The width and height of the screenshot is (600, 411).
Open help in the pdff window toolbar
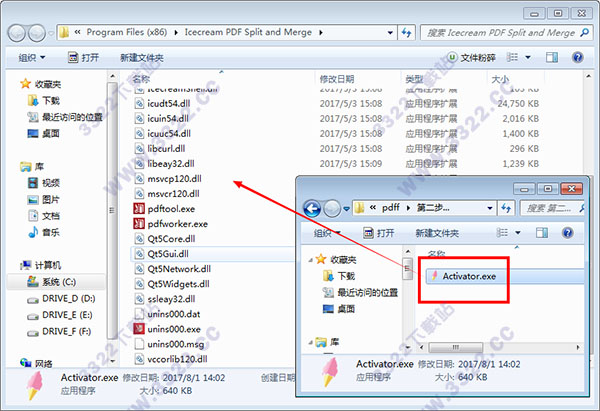[x=567, y=233]
